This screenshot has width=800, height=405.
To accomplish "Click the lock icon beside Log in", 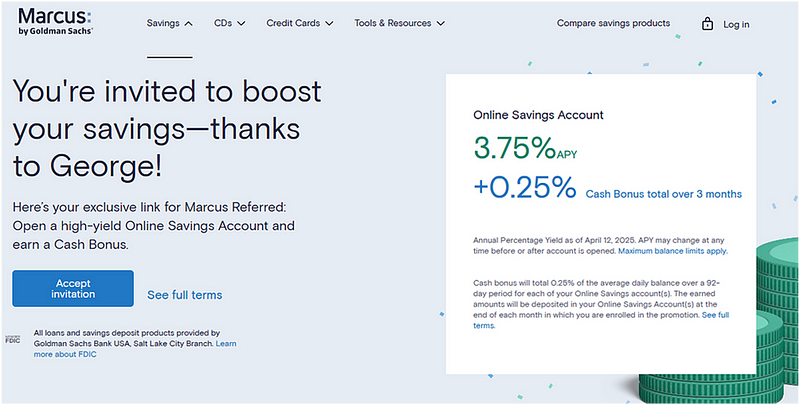I will pyautogui.click(x=707, y=23).
